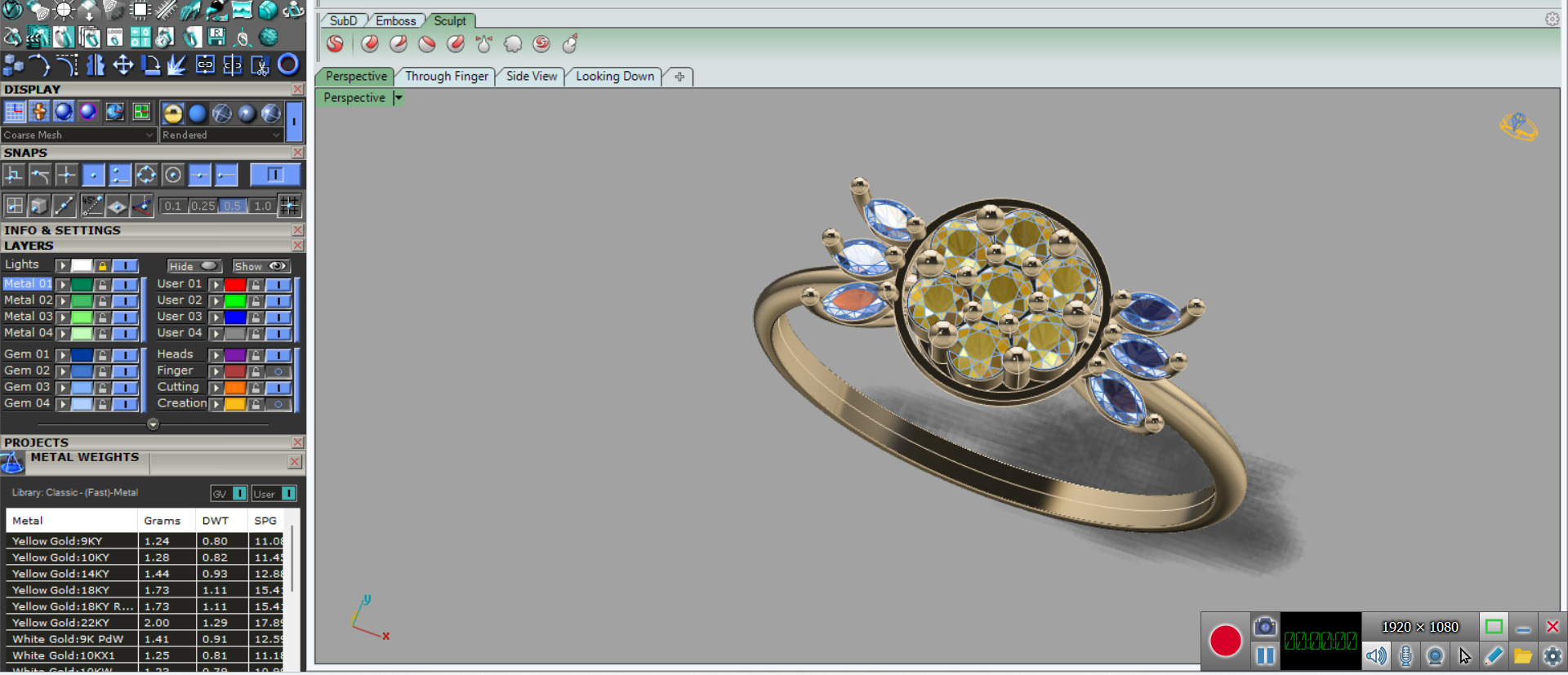Select the blue torus ring tool icon
Viewport: 1568px width, 675px height.
point(288,64)
